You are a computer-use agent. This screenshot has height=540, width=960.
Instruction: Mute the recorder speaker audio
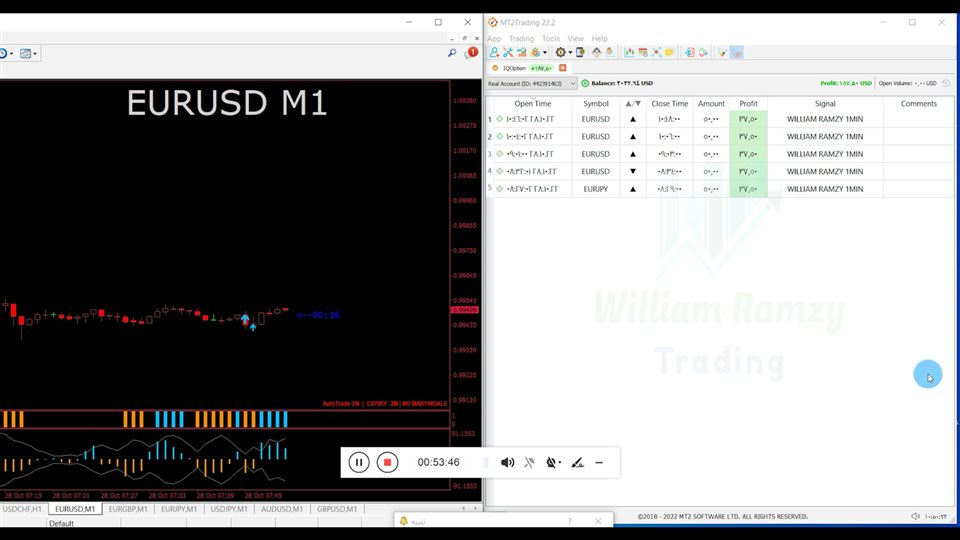[x=507, y=462]
